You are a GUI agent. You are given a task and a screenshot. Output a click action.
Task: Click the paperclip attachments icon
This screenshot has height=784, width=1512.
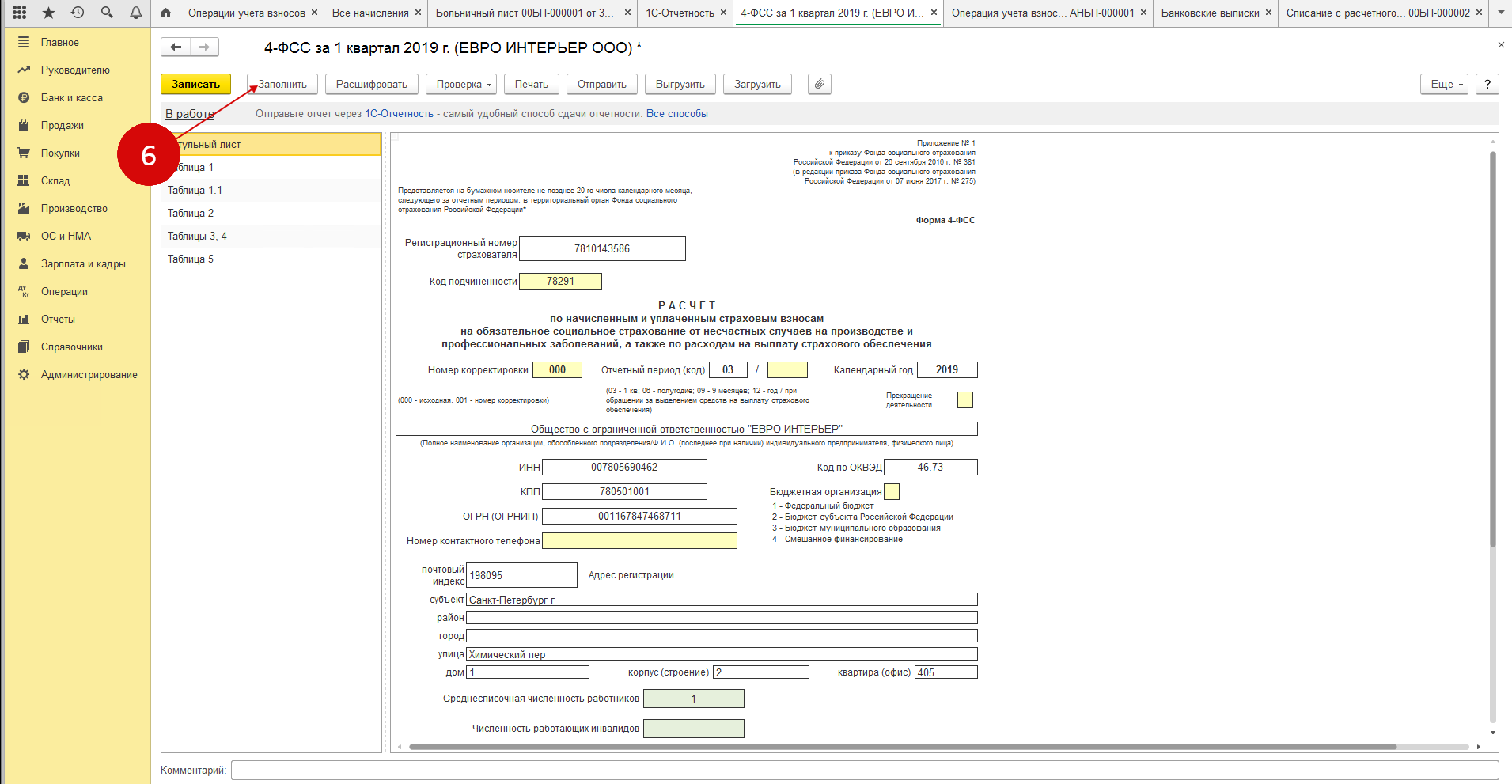[820, 85]
